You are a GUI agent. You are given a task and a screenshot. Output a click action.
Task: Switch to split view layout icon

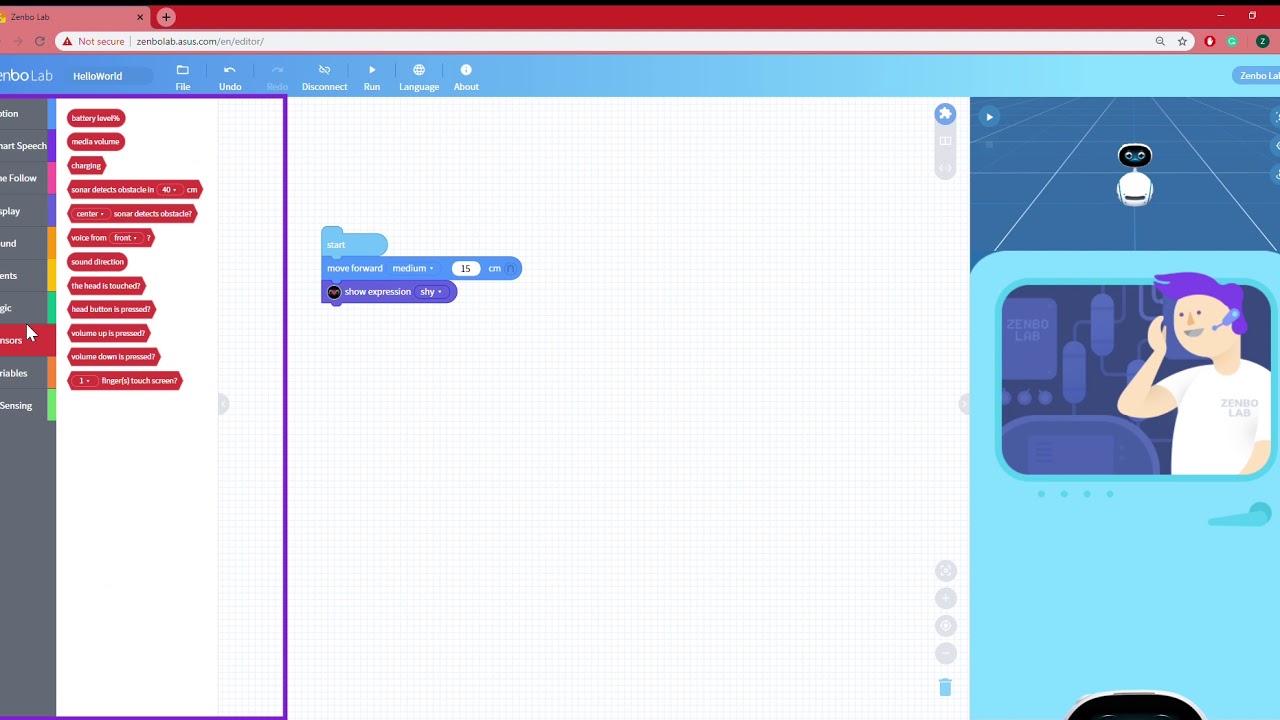coord(945,141)
